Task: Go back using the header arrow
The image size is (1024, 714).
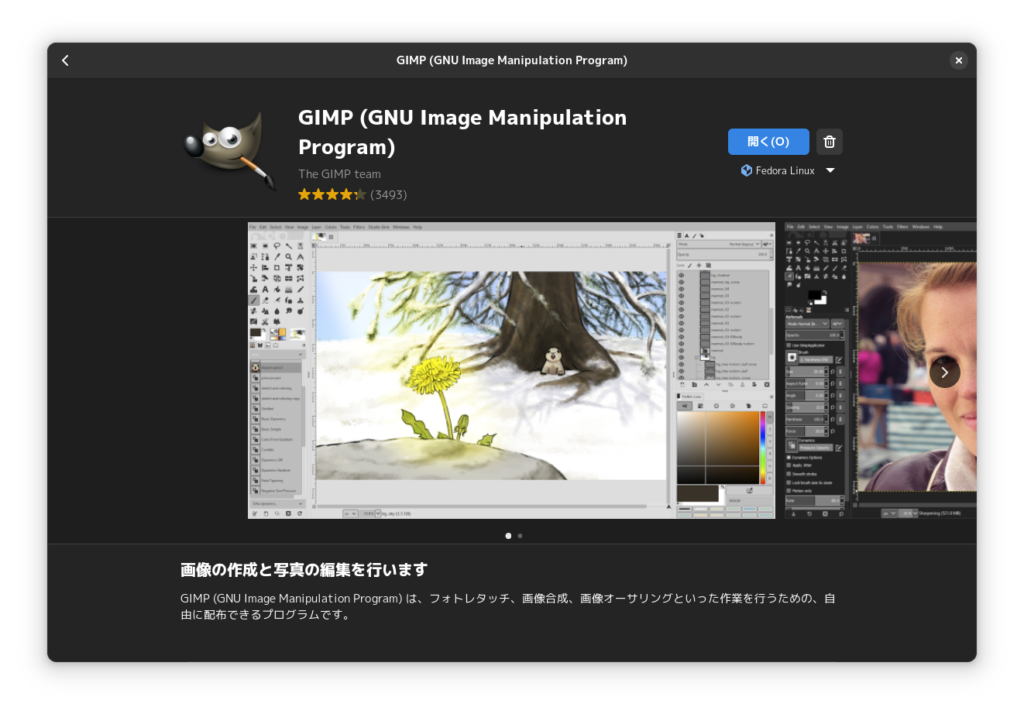Action: (65, 61)
